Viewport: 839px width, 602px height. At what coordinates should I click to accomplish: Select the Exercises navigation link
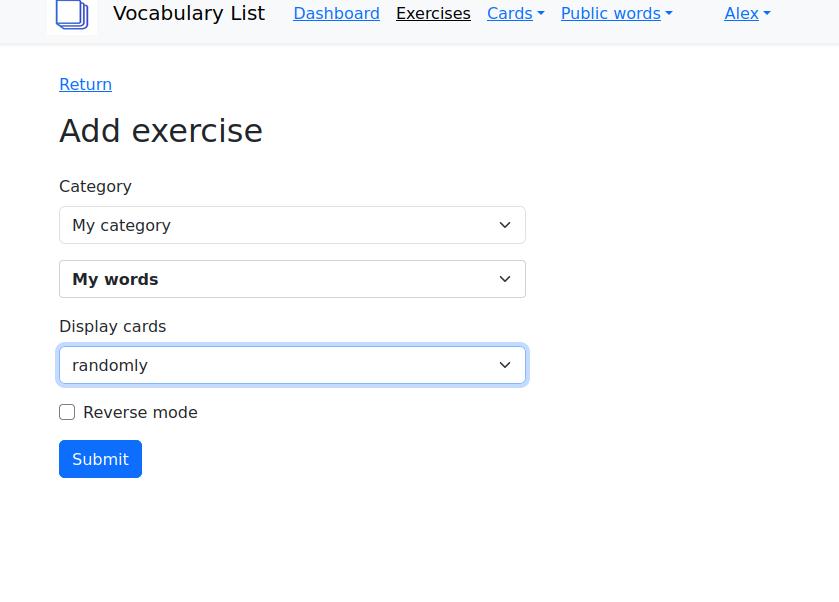tap(433, 14)
